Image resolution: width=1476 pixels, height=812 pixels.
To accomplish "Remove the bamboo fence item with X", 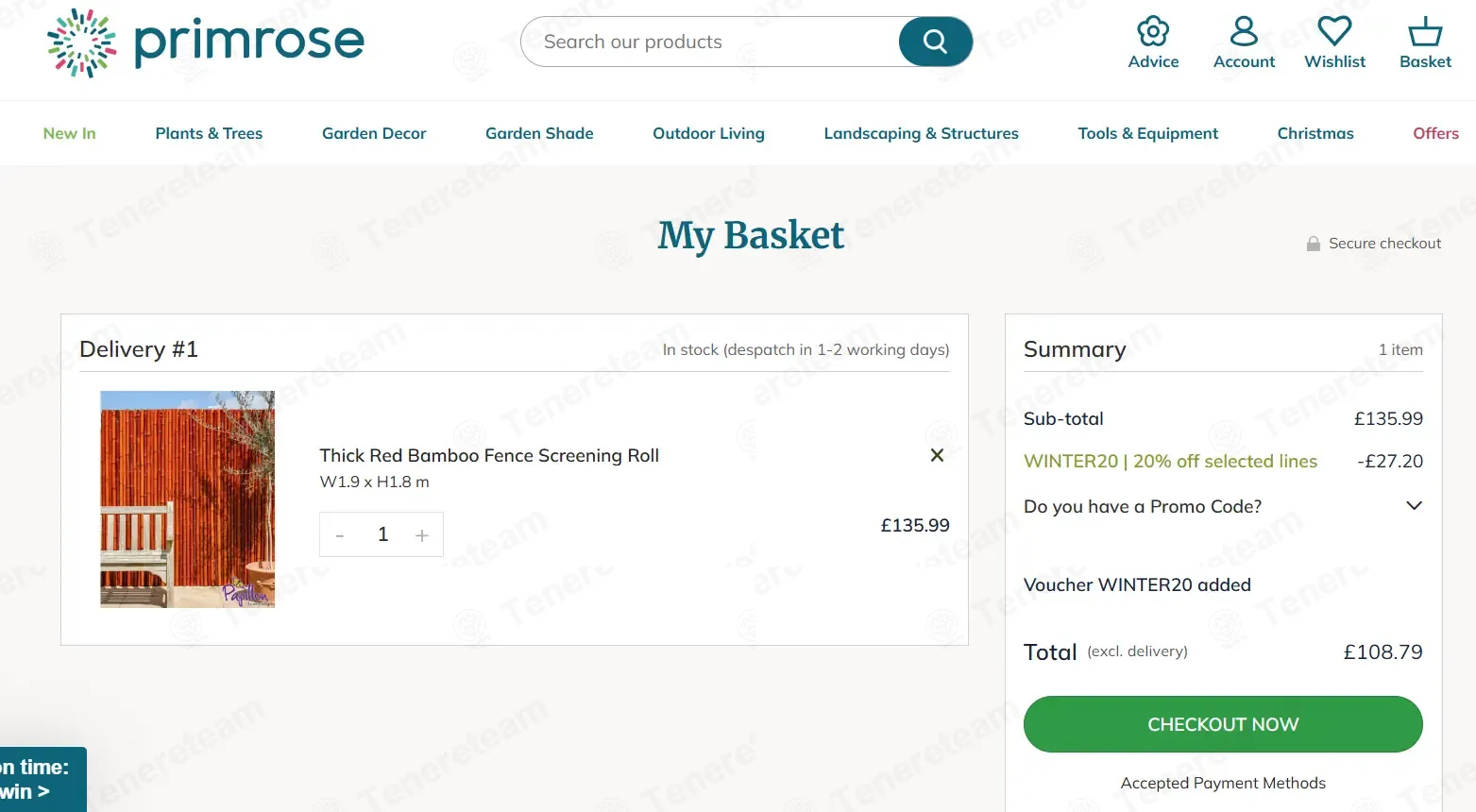I will 937,455.
